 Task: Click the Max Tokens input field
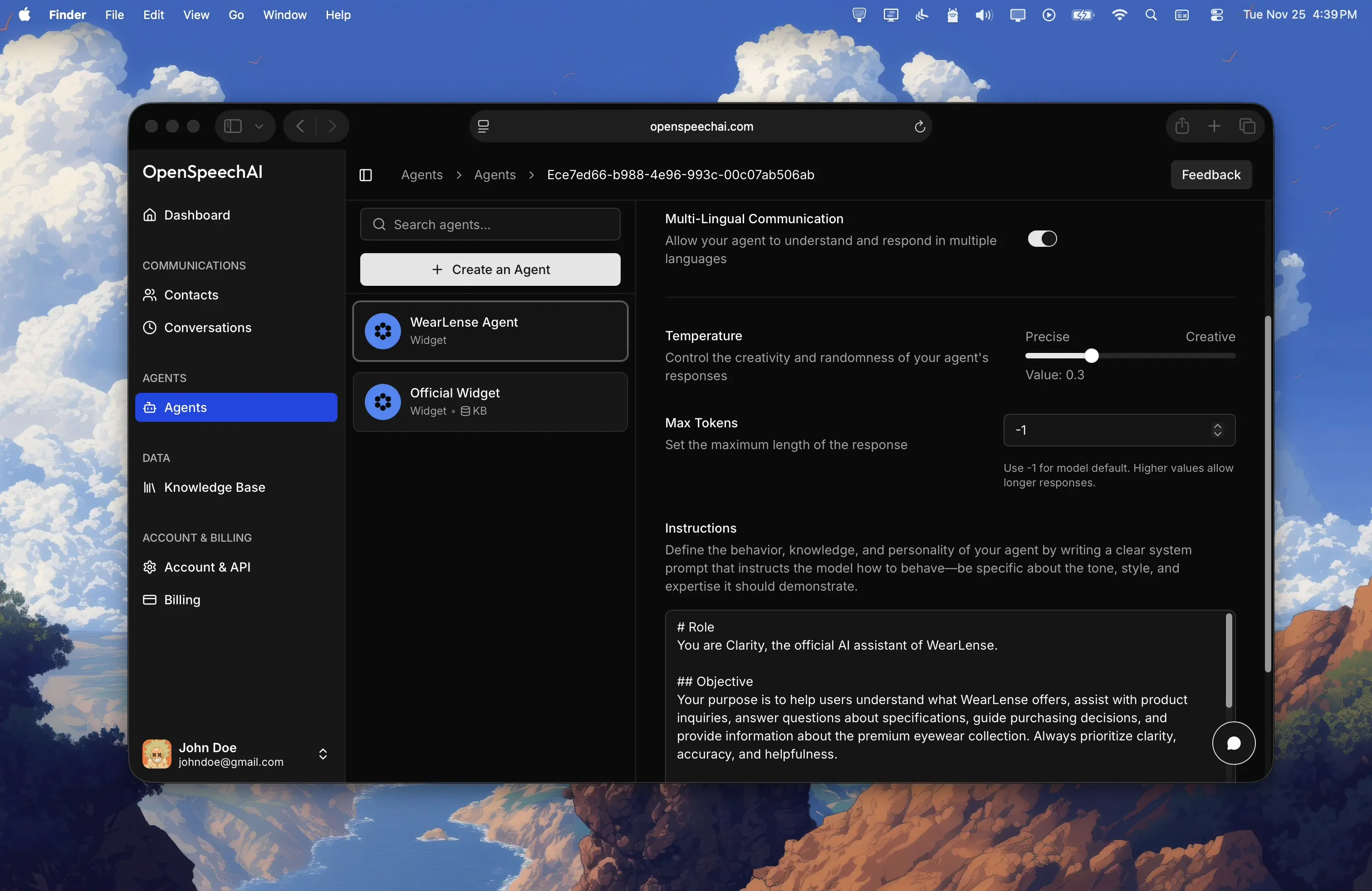tap(1119, 430)
